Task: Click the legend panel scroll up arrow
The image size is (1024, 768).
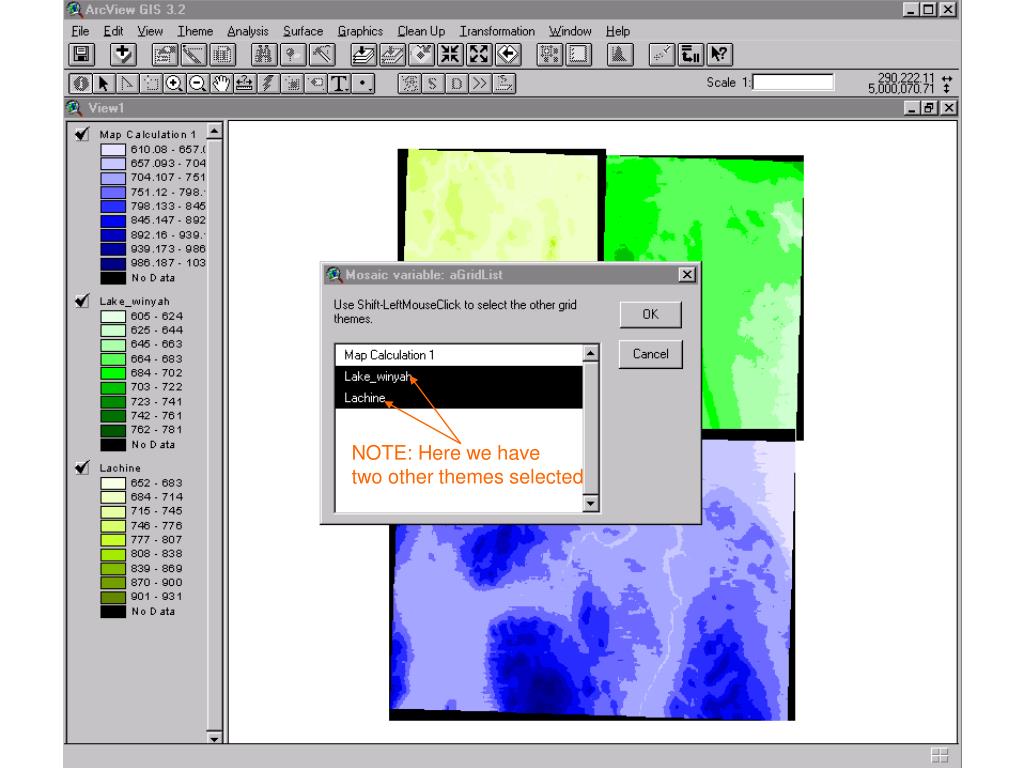Action: tap(214, 132)
